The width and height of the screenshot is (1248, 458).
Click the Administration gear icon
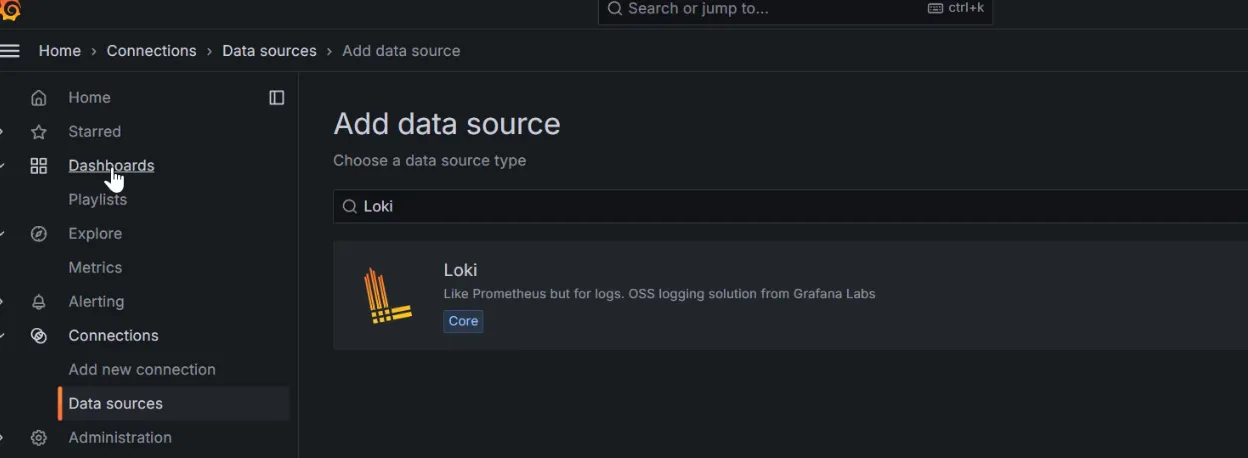(x=39, y=438)
